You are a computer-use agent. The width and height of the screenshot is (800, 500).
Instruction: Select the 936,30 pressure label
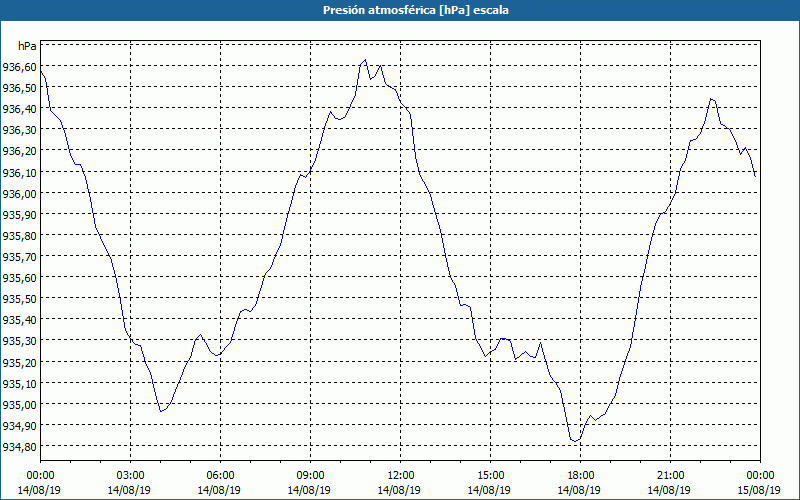pos(19,130)
